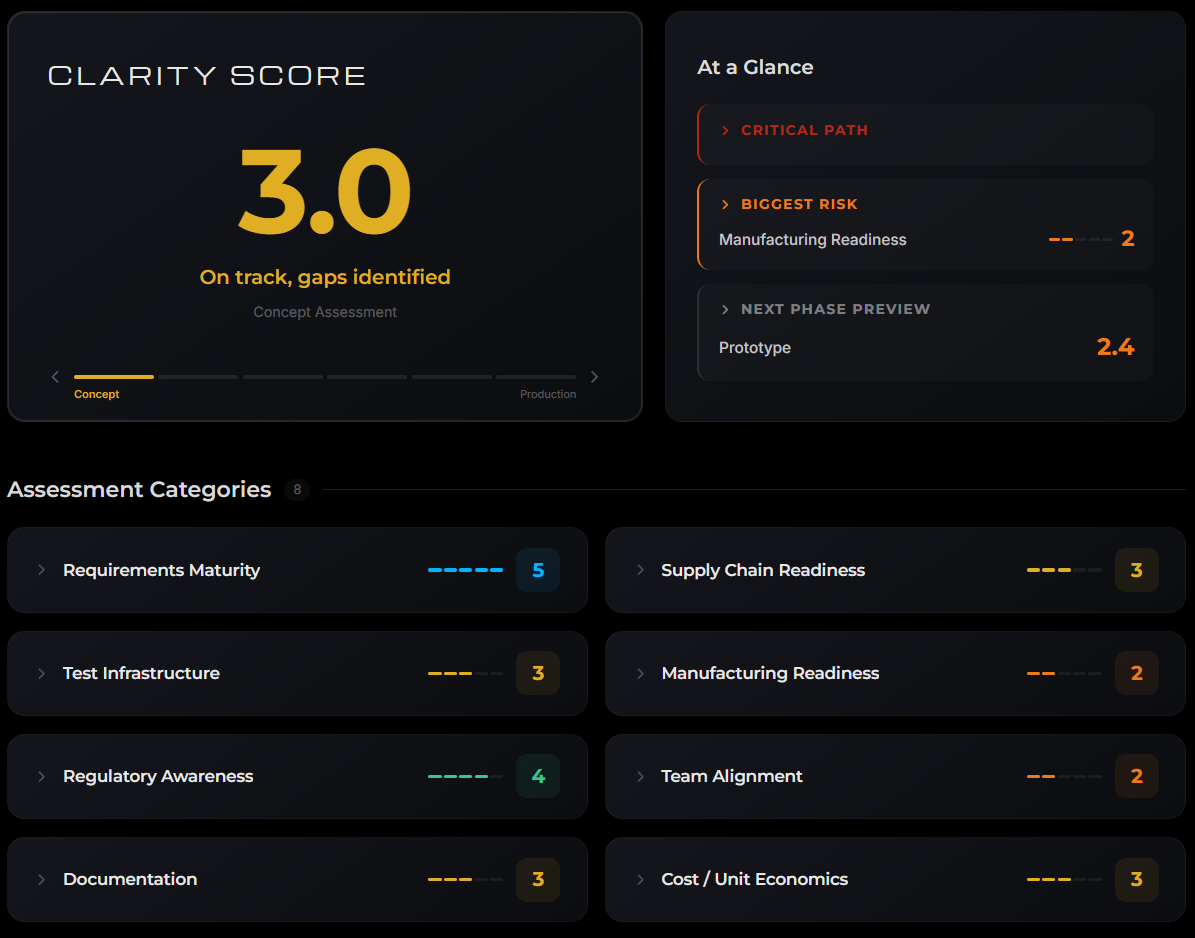Click the Prototype score 2.4

1115,348
